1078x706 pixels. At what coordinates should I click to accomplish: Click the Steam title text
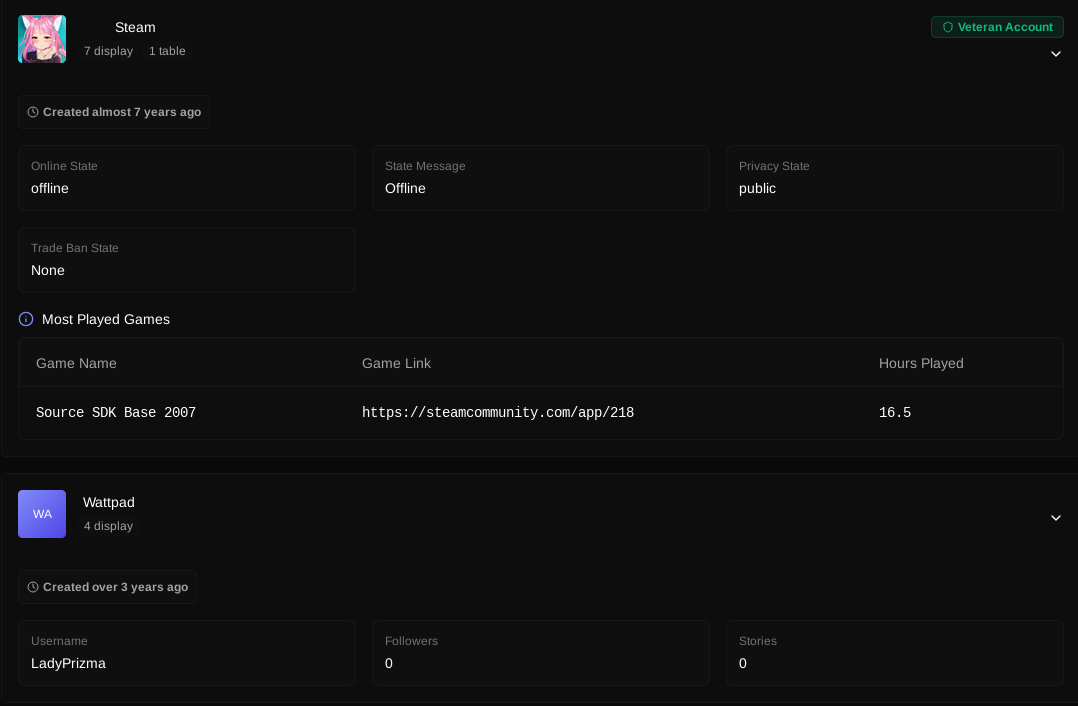[135, 27]
